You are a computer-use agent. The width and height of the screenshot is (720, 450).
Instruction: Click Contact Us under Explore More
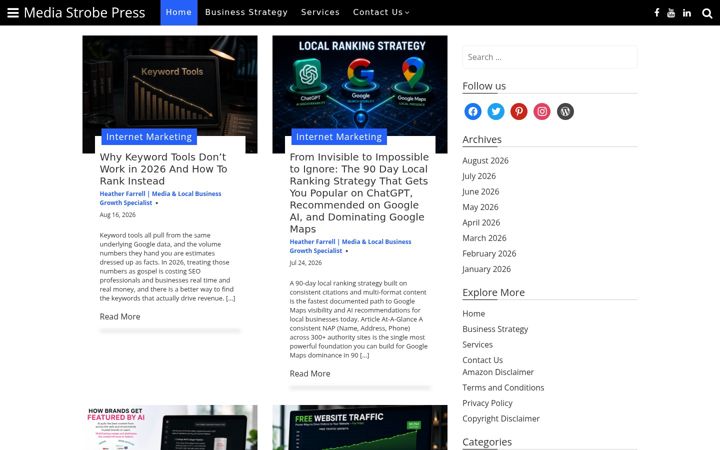[x=483, y=360]
